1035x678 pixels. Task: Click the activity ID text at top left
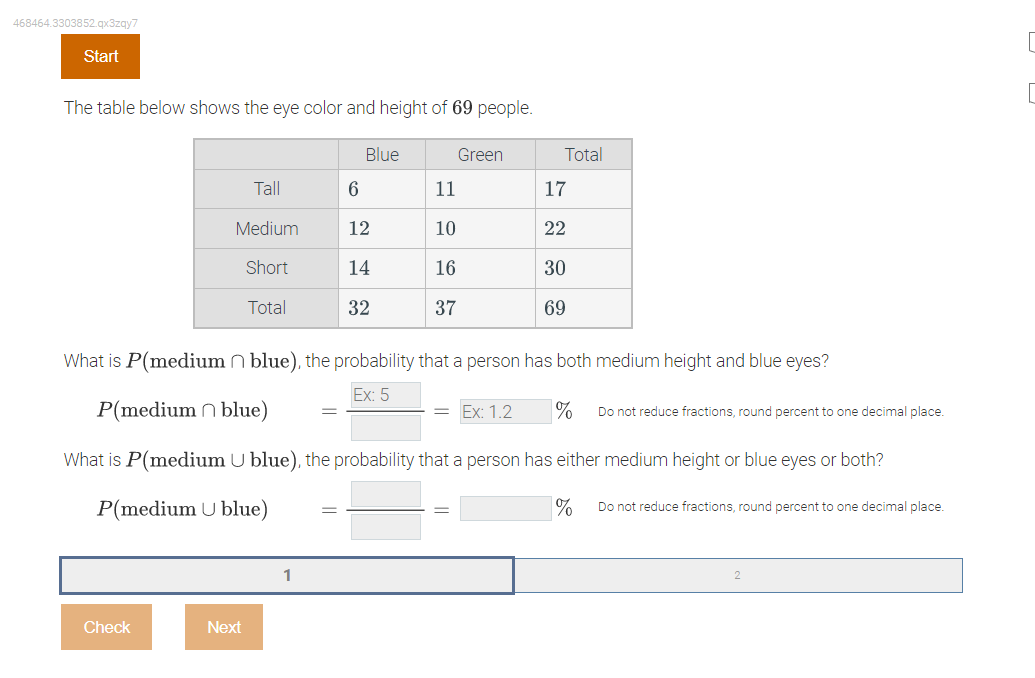tap(75, 22)
